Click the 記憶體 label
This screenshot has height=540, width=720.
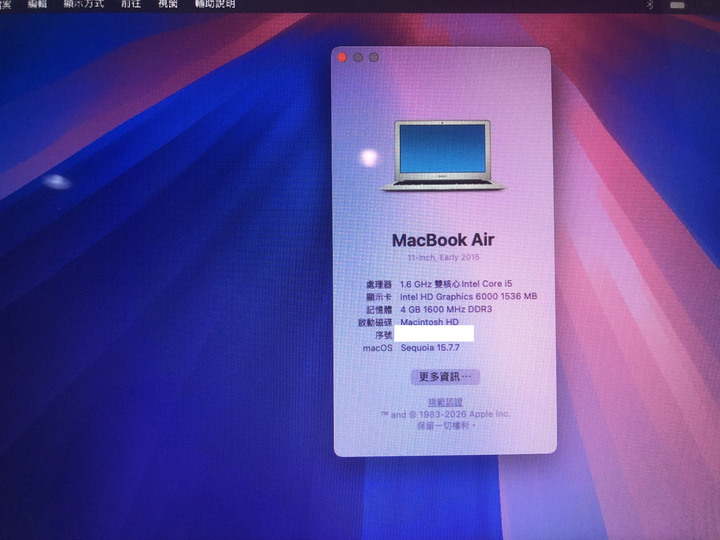[379, 310]
